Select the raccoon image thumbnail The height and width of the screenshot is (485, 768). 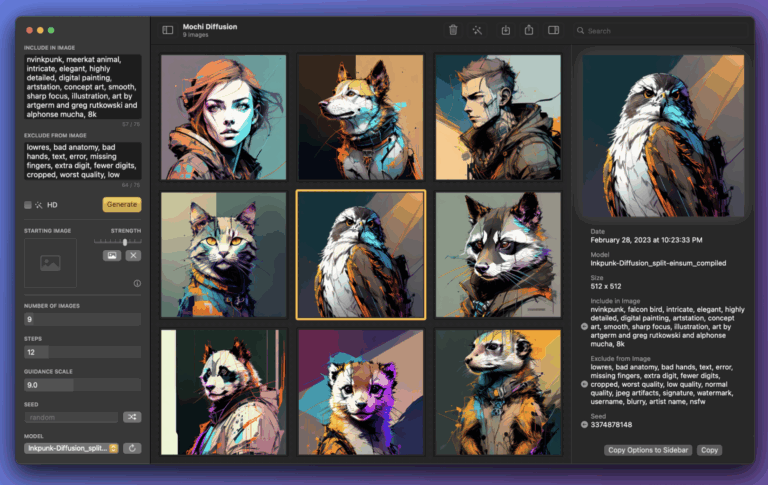pos(498,254)
